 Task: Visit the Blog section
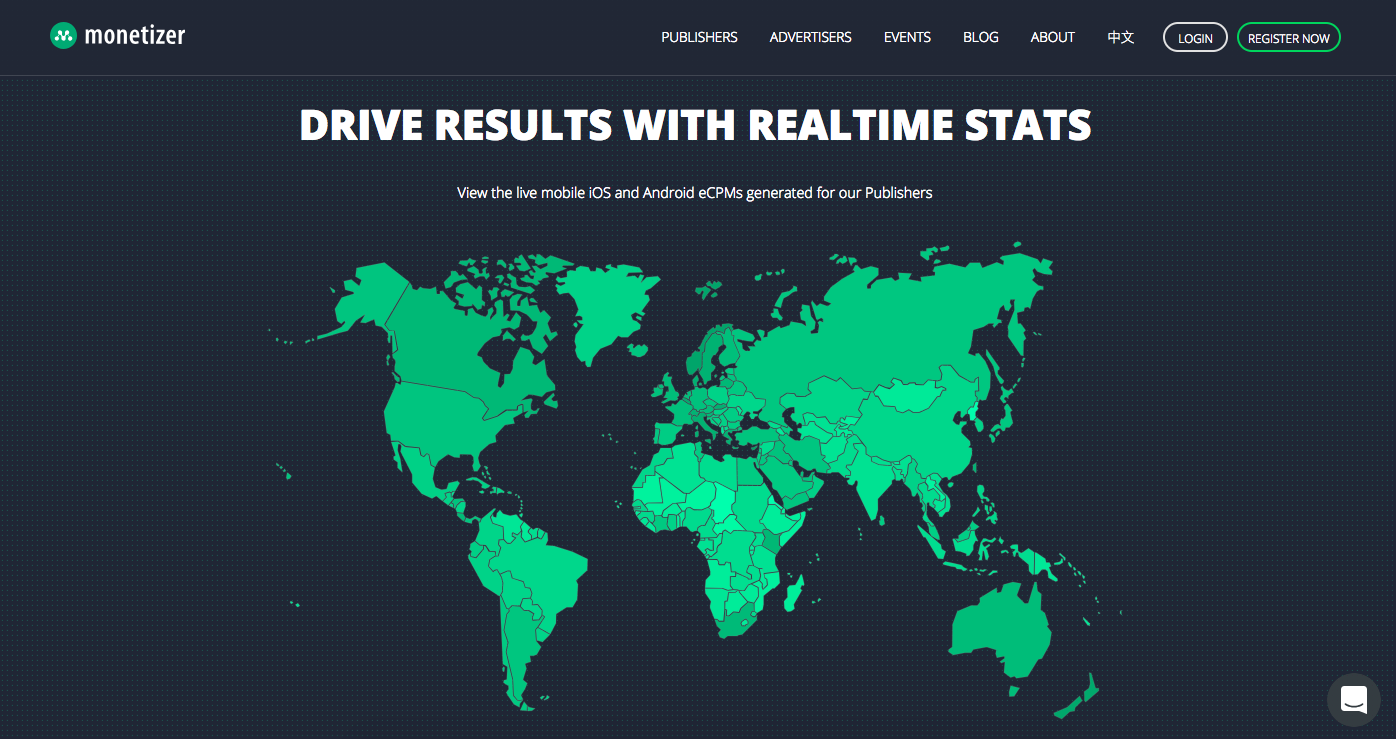pos(980,37)
